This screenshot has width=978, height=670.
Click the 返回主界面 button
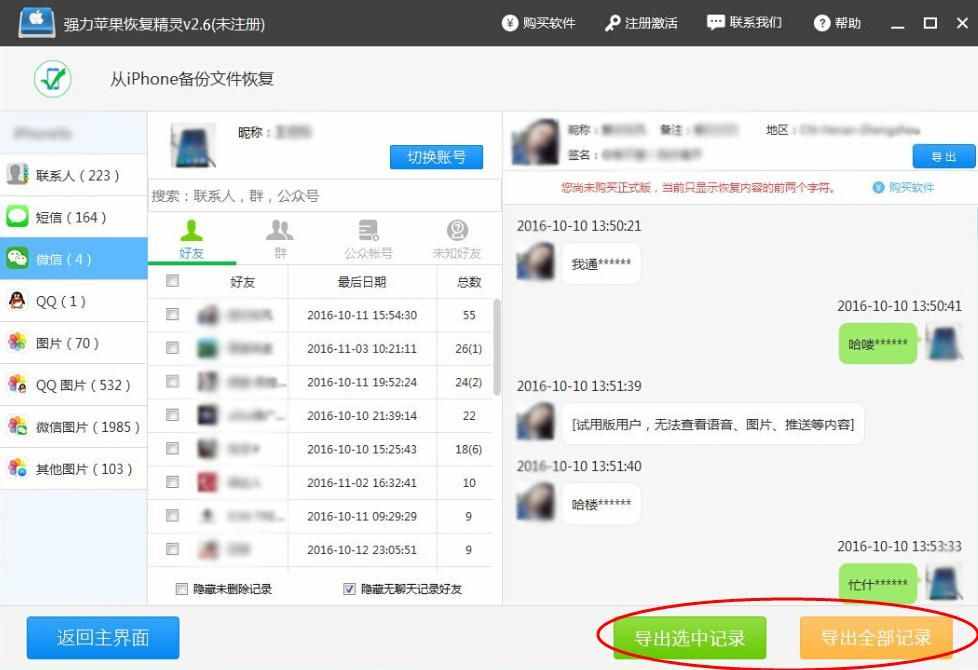click(x=103, y=638)
